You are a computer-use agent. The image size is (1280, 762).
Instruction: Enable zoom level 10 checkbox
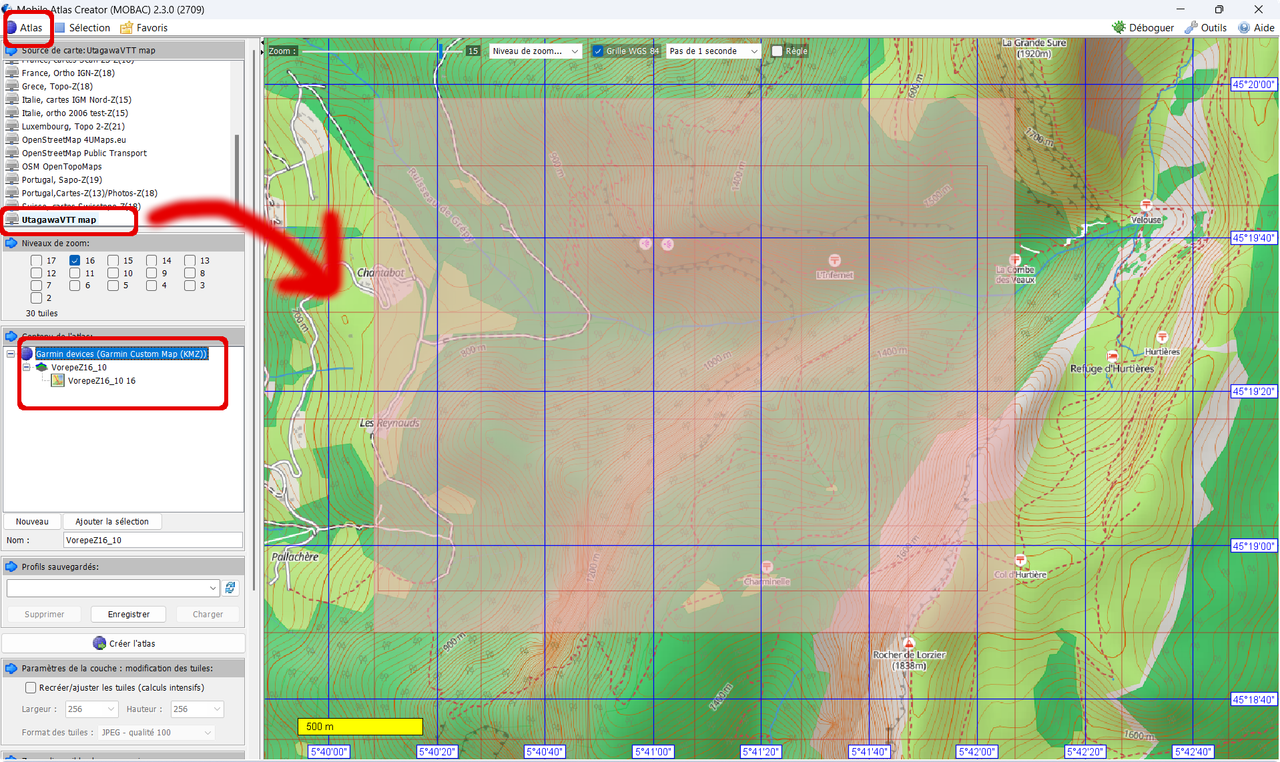click(x=113, y=273)
